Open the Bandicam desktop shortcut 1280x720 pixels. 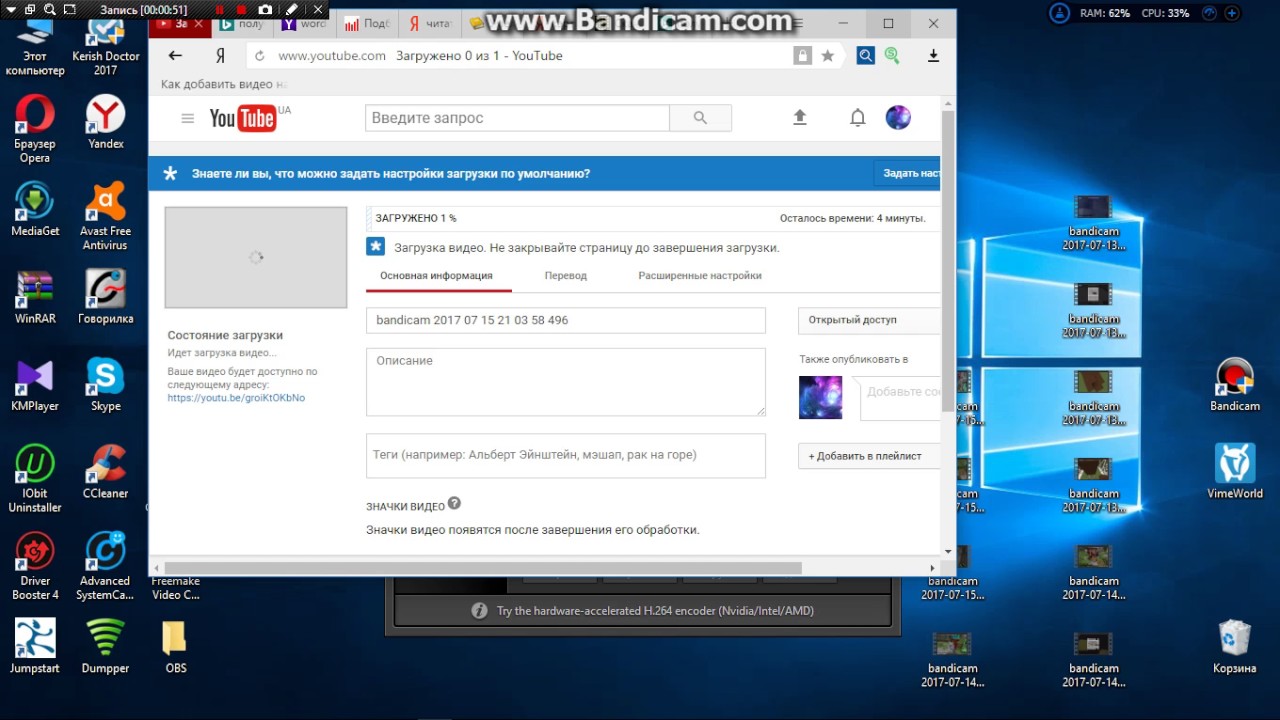pyautogui.click(x=1235, y=385)
